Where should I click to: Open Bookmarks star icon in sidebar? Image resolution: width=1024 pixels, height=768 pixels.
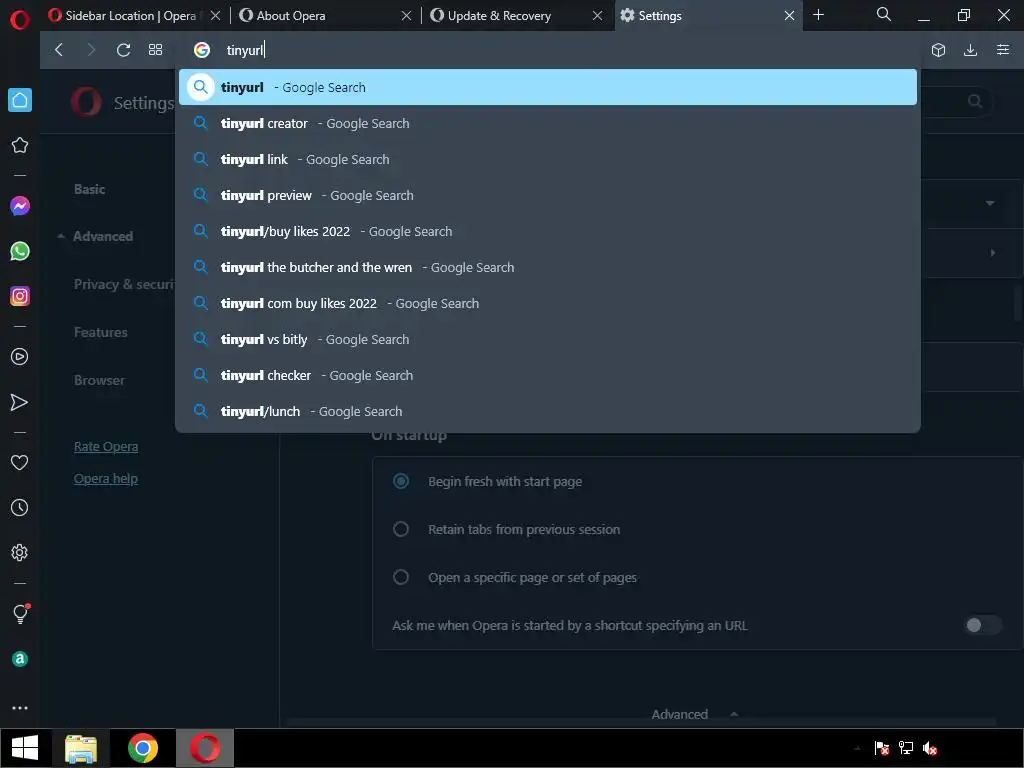pos(20,145)
